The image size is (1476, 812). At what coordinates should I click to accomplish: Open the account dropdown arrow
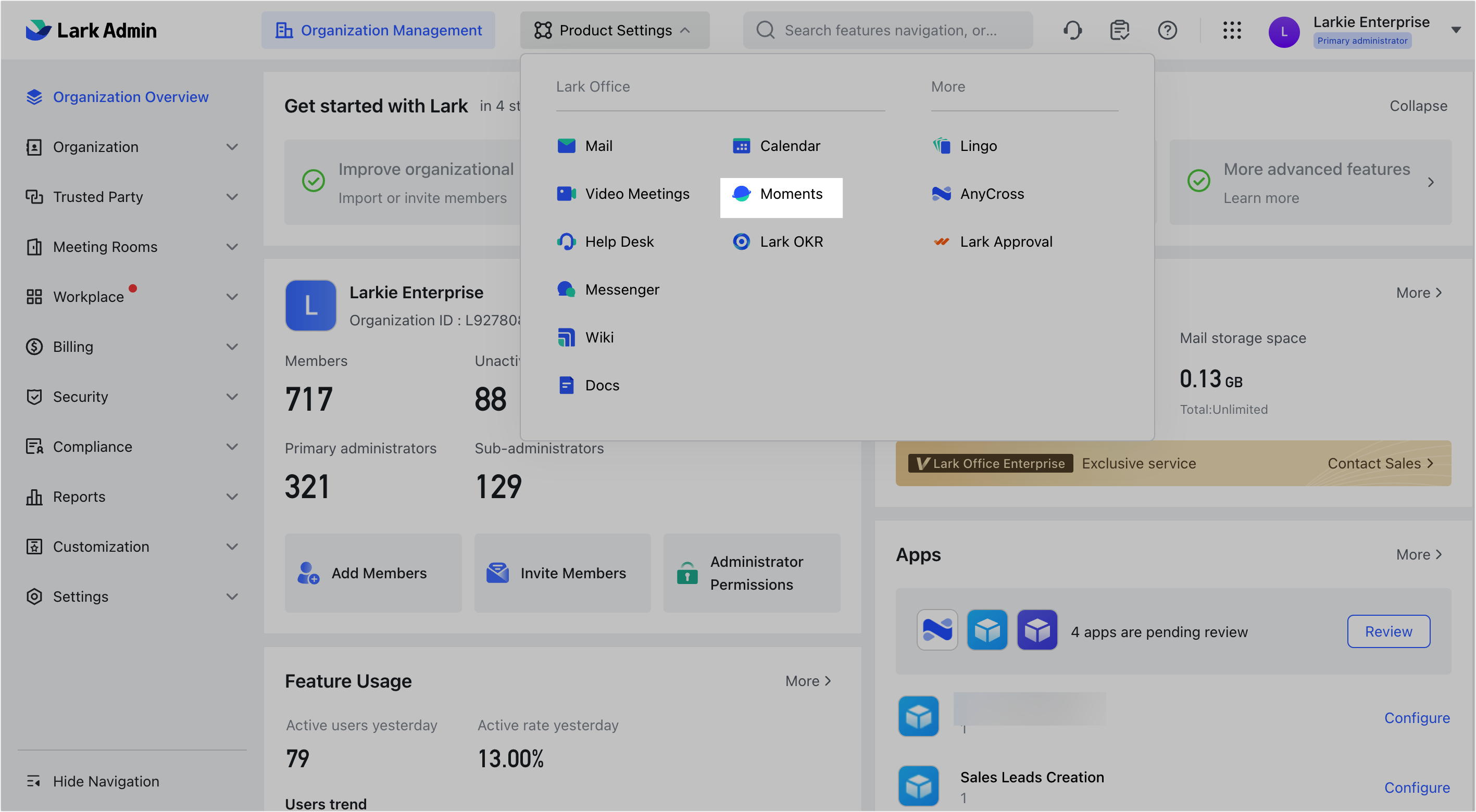pyautogui.click(x=1455, y=30)
